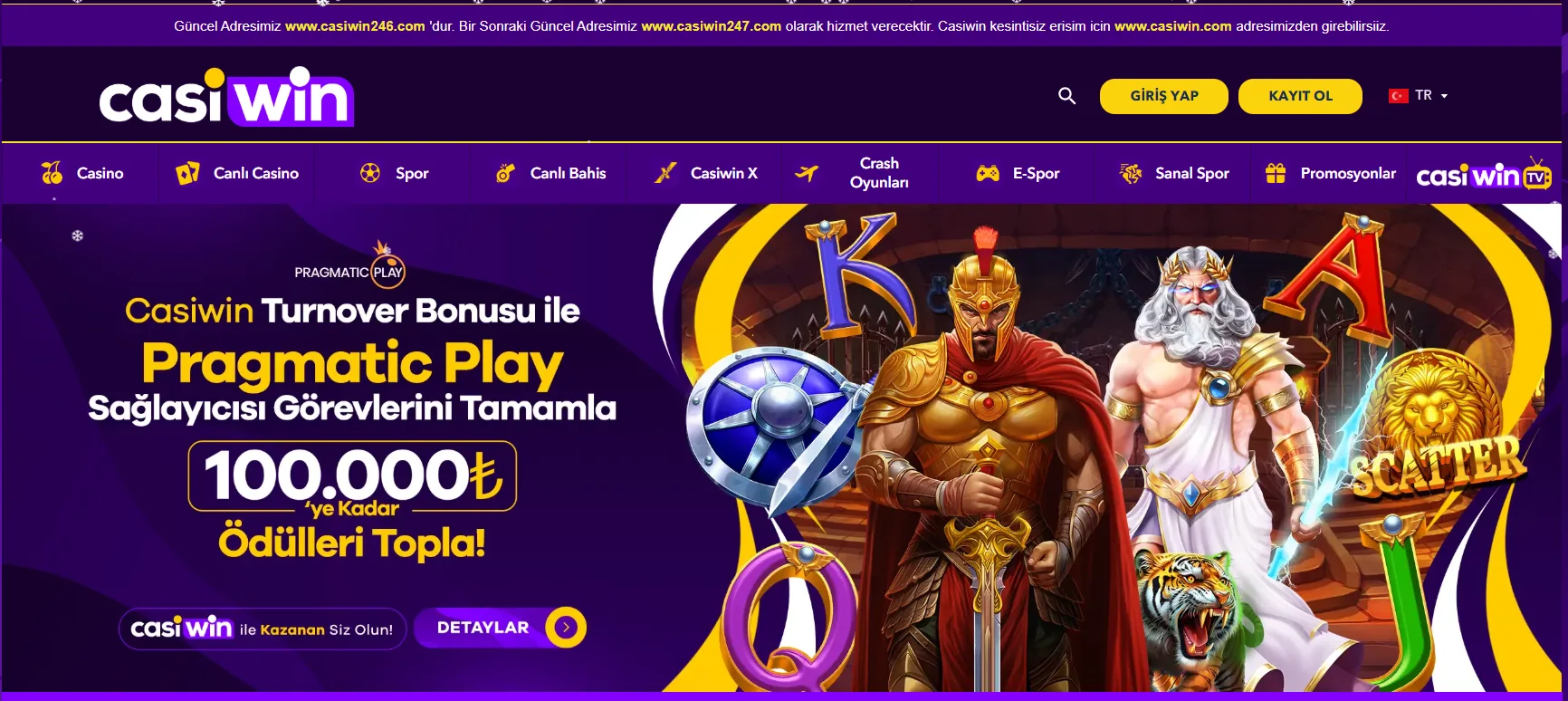The height and width of the screenshot is (701, 1568).
Task: Open the Casiwin TV logo link
Action: (x=1484, y=174)
